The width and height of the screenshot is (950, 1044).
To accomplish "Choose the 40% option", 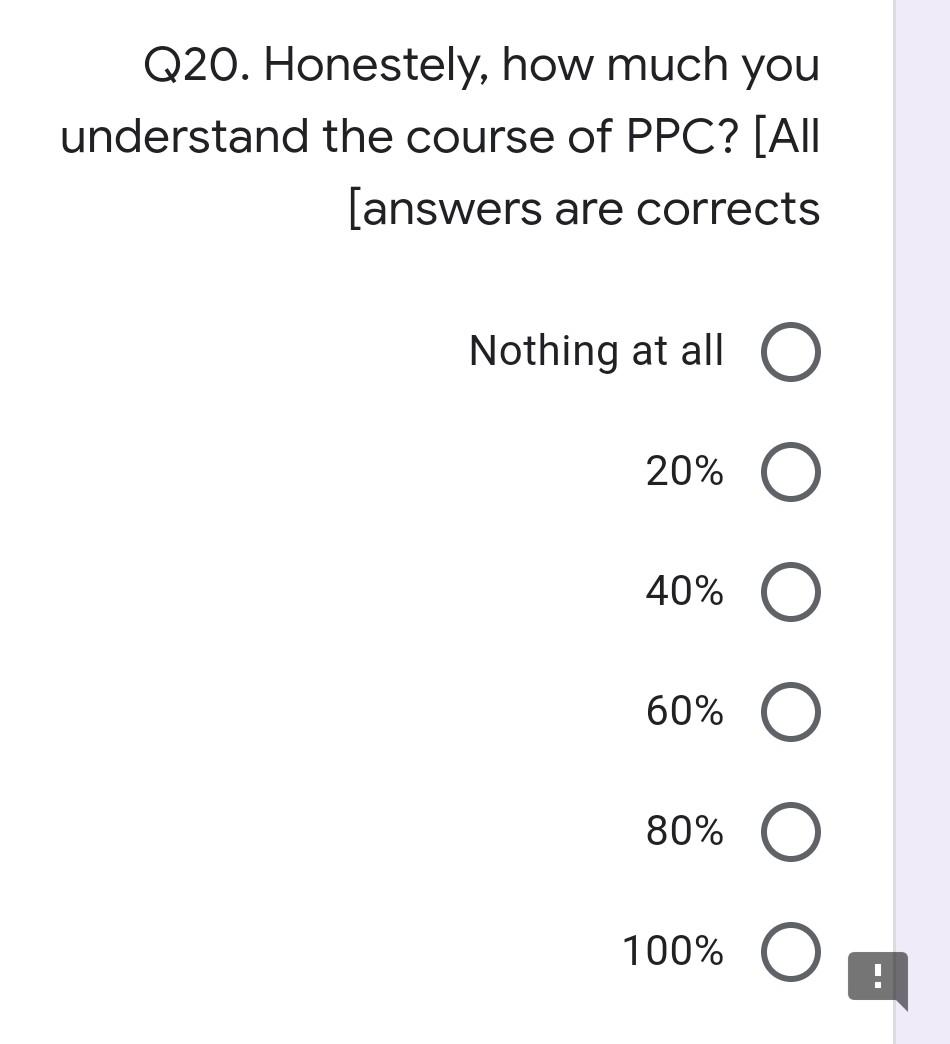I will click(x=791, y=591).
